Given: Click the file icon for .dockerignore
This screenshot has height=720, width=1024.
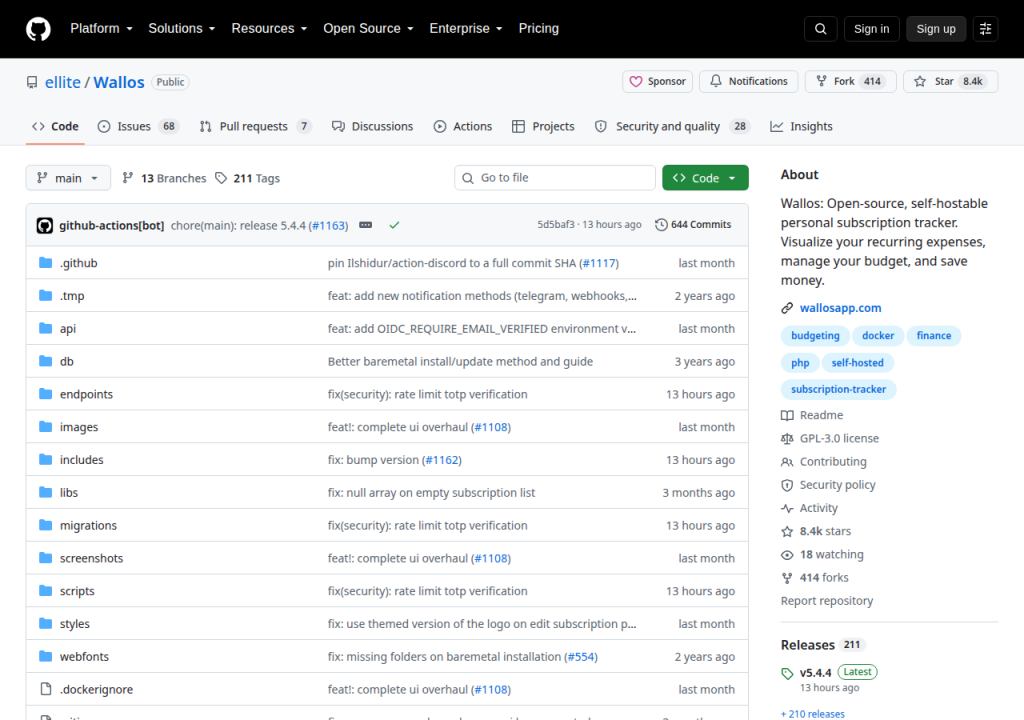Looking at the screenshot, I should pos(46,689).
